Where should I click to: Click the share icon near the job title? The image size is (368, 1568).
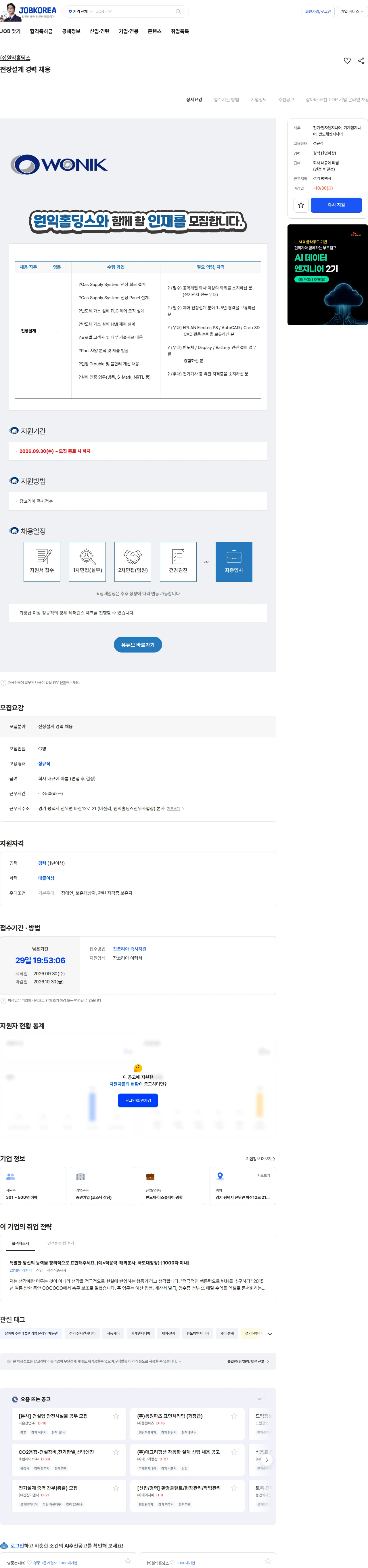(x=361, y=61)
